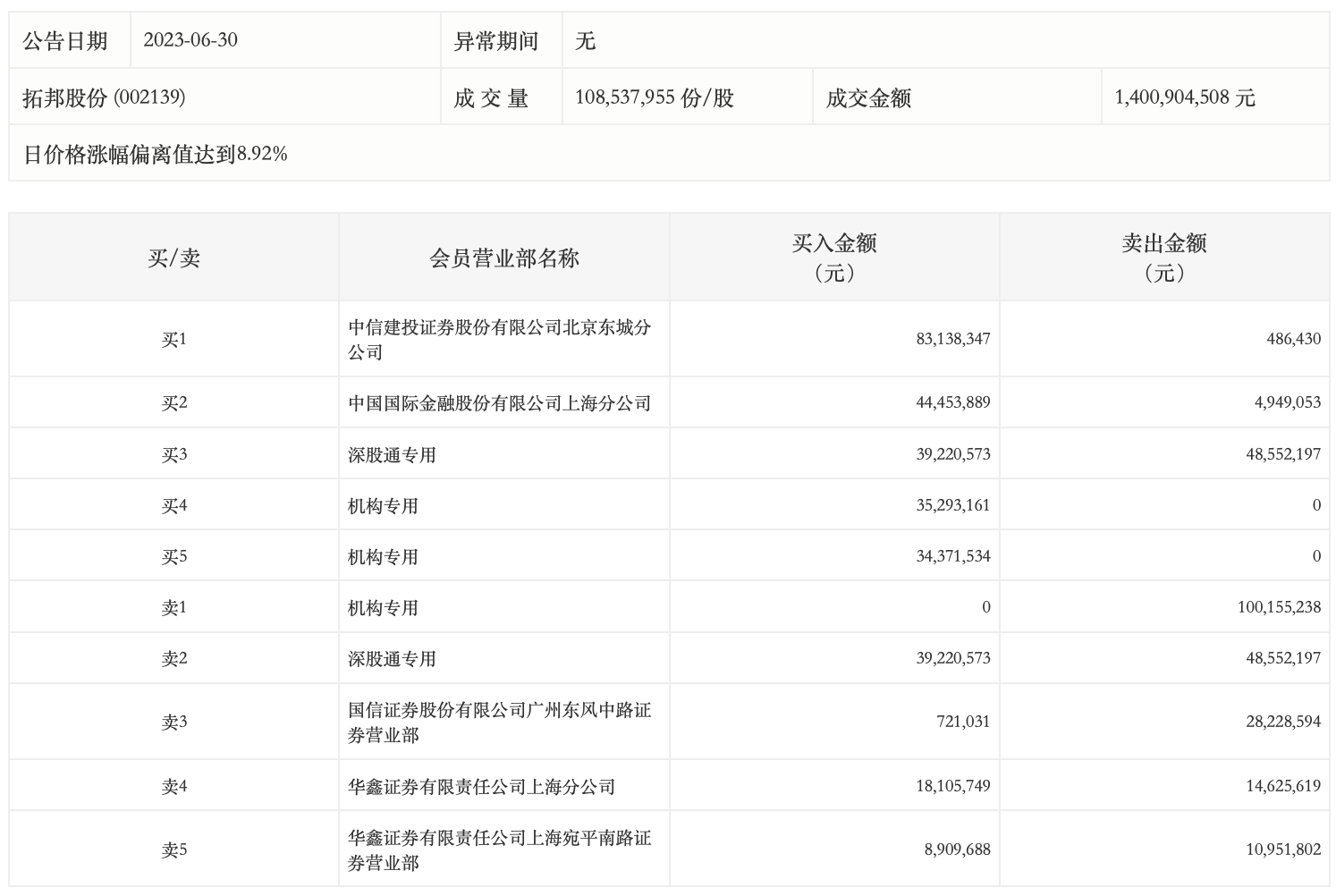The height and width of the screenshot is (896, 1336).
Task: Select 中国国际金融股份有限公司上海分公司 entry
Action: pyautogui.click(x=500, y=403)
